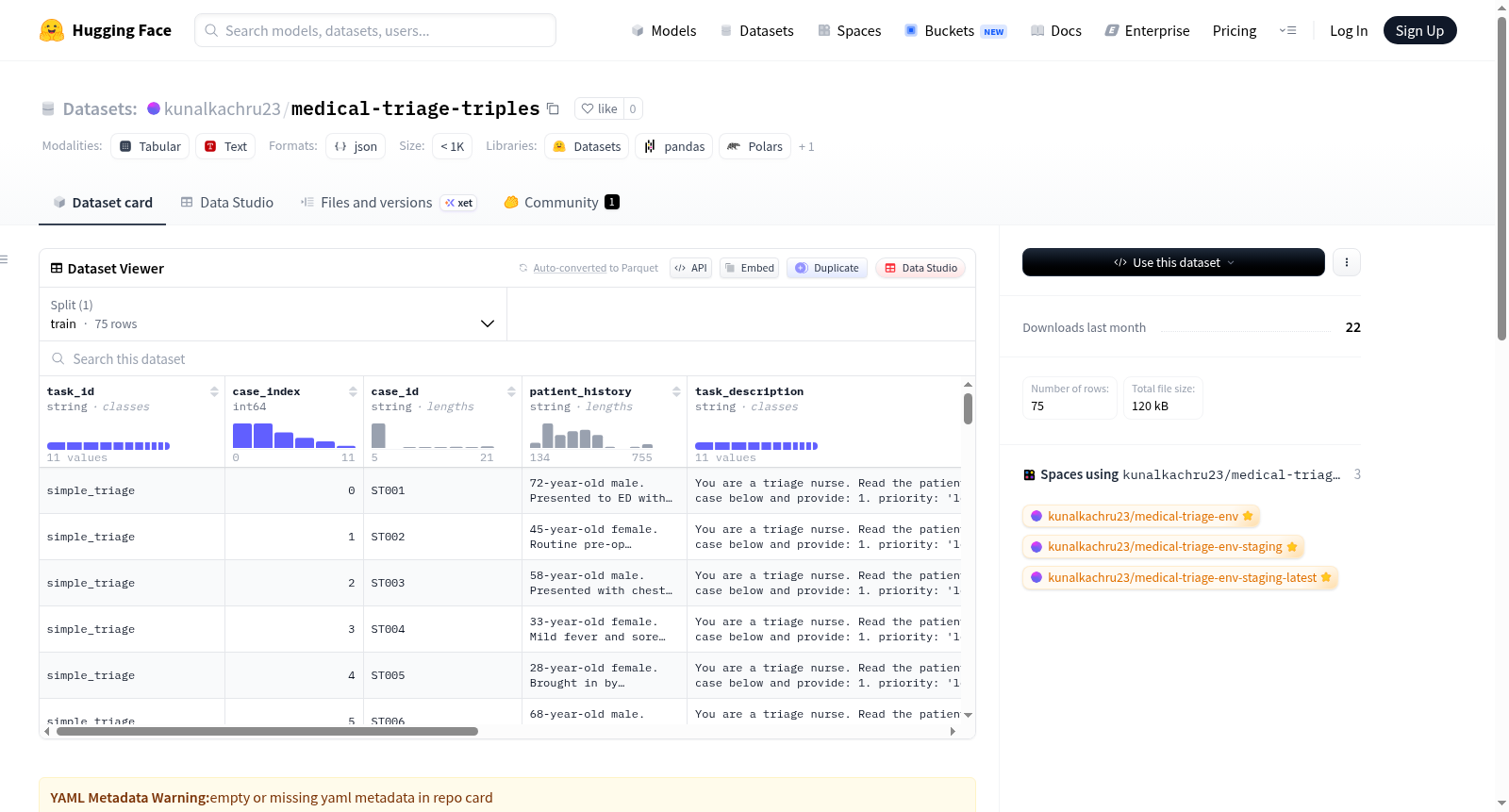1509x812 pixels.
Task: Select the pandas library tag
Action: 674,146
